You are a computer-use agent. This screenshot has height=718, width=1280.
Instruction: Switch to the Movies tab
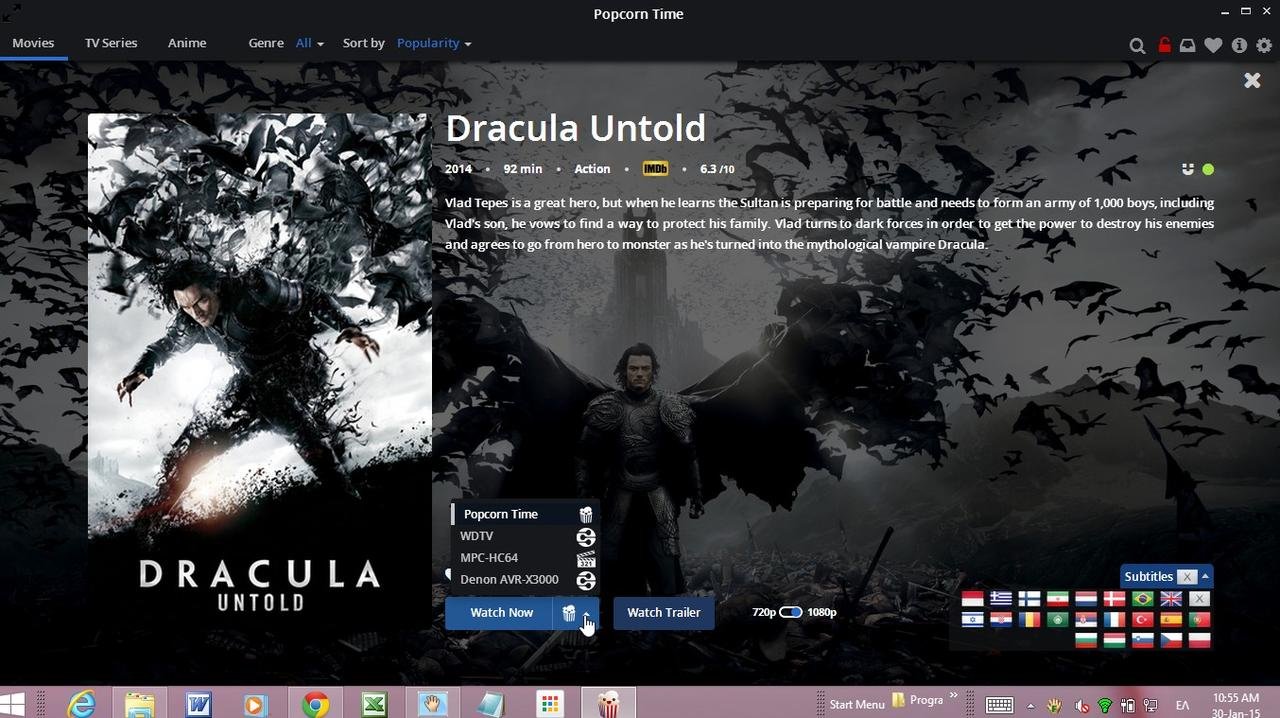33,43
